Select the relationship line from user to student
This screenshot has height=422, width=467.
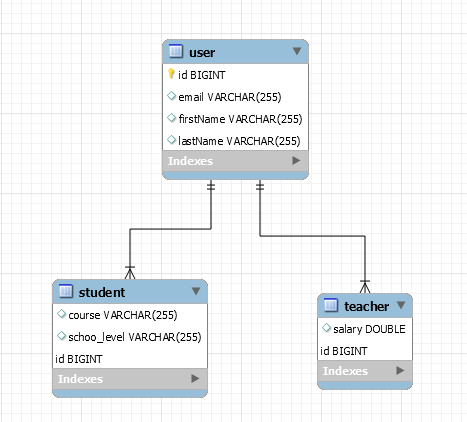click(170, 229)
